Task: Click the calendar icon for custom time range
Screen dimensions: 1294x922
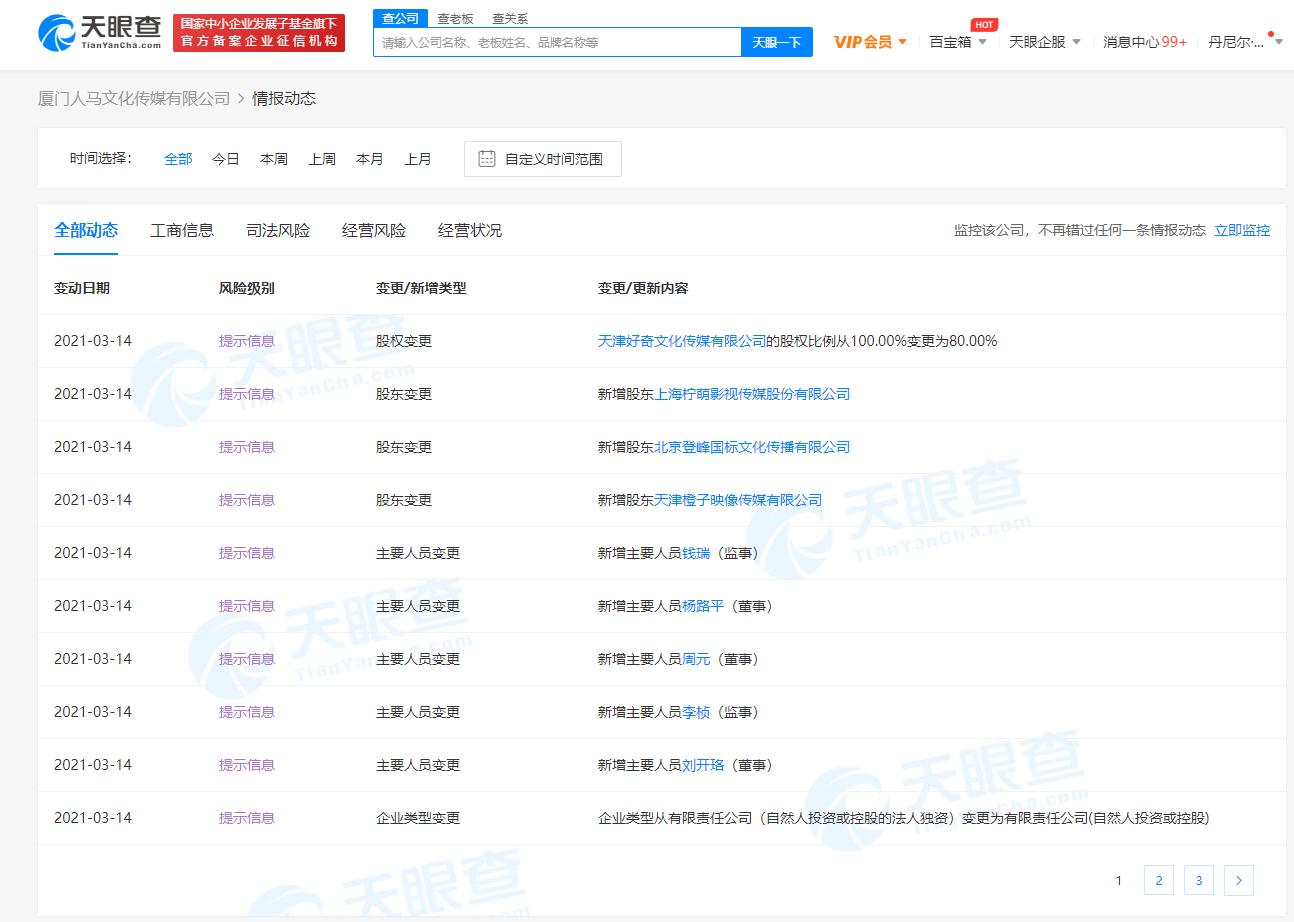Action: 487,159
